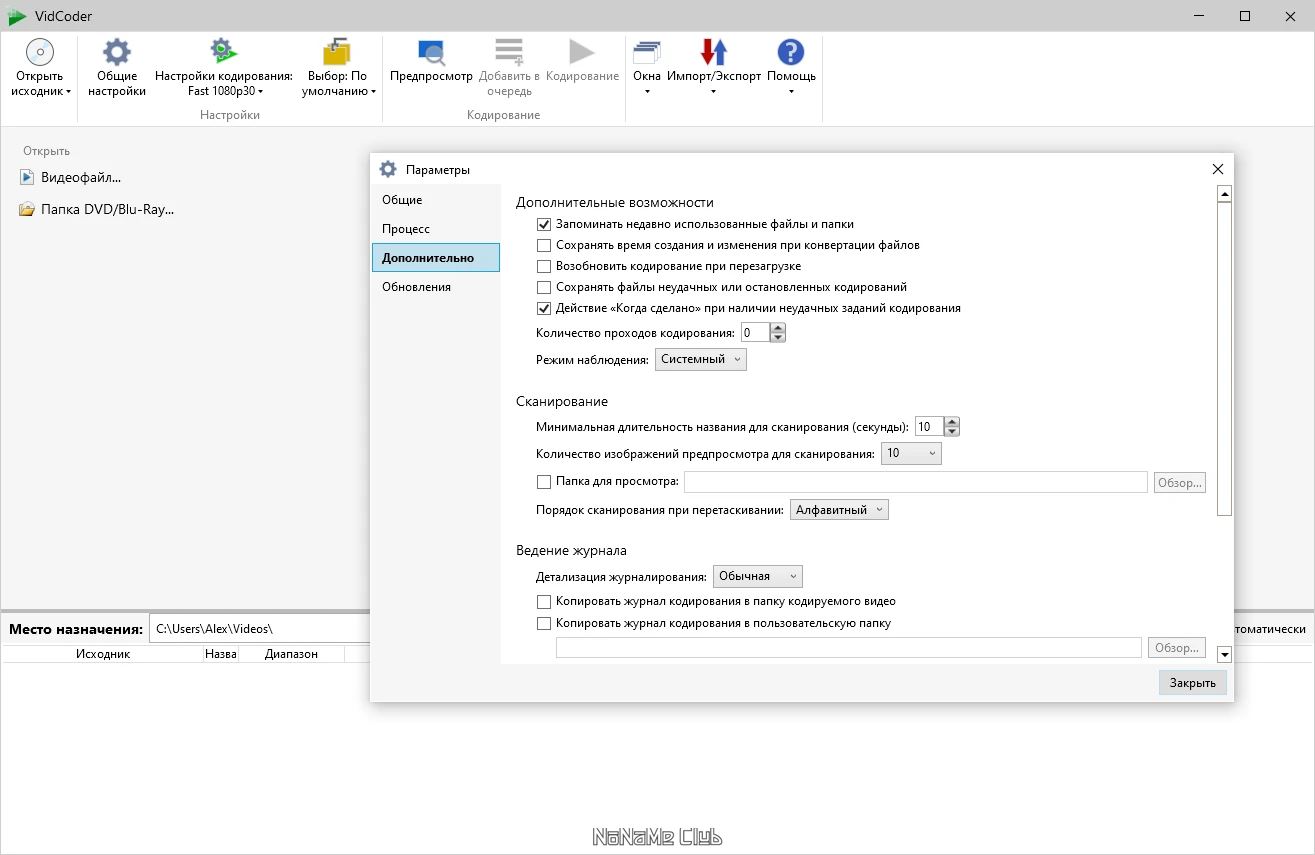This screenshot has width=1315, height=855.
Task: Click the Preview magnifier icon
Action: [x=431, y=52]
